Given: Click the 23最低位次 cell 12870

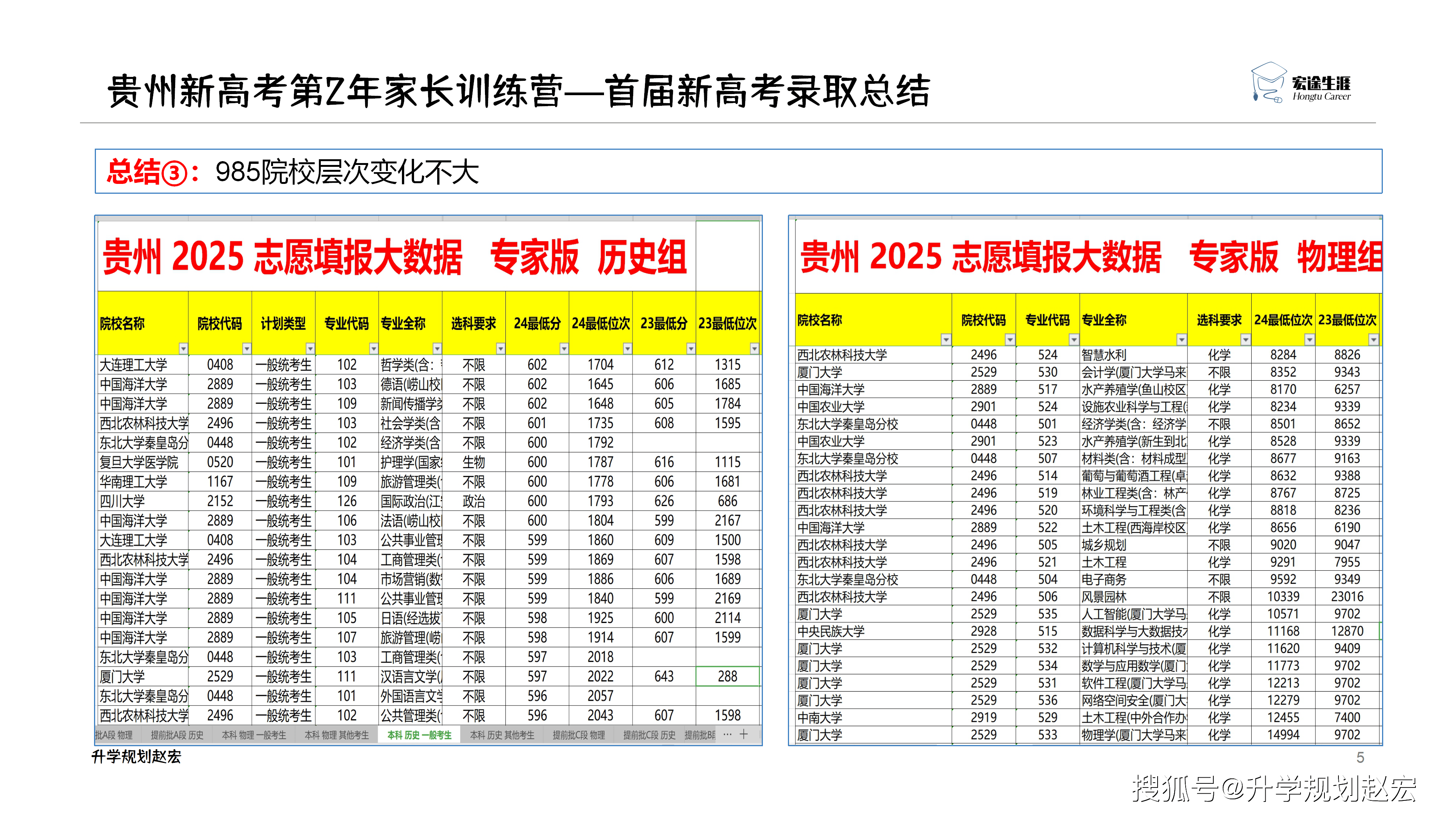Looking at the screenshot, I should tap(1348, 631).
